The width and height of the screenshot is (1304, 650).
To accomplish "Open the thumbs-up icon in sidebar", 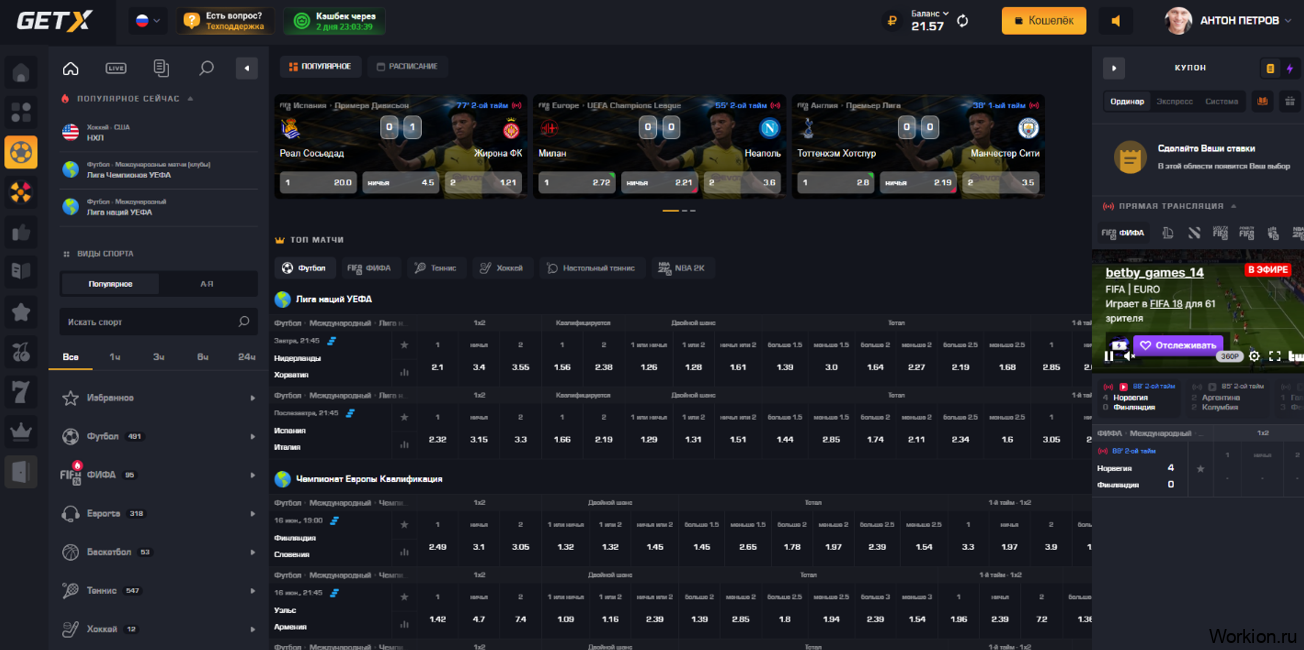I will (20, 232).
